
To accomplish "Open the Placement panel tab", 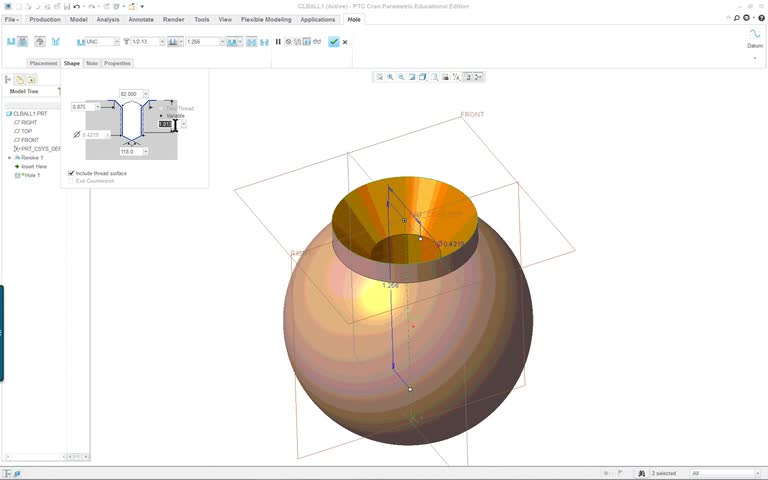I will click(x=43, y=63).
